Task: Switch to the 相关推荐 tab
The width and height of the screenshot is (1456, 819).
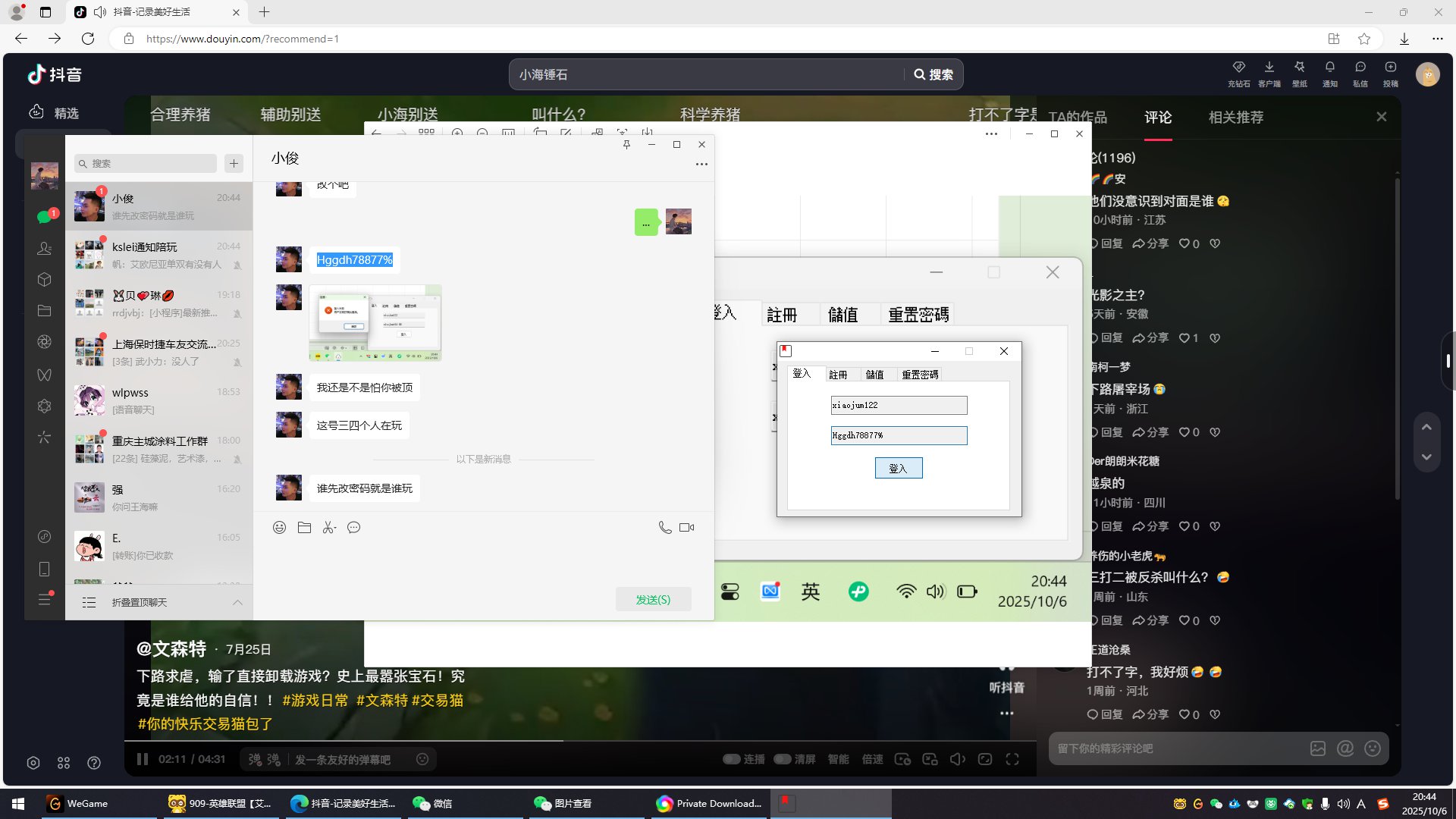Action: pyautogui.click(x=1235, y=118)
